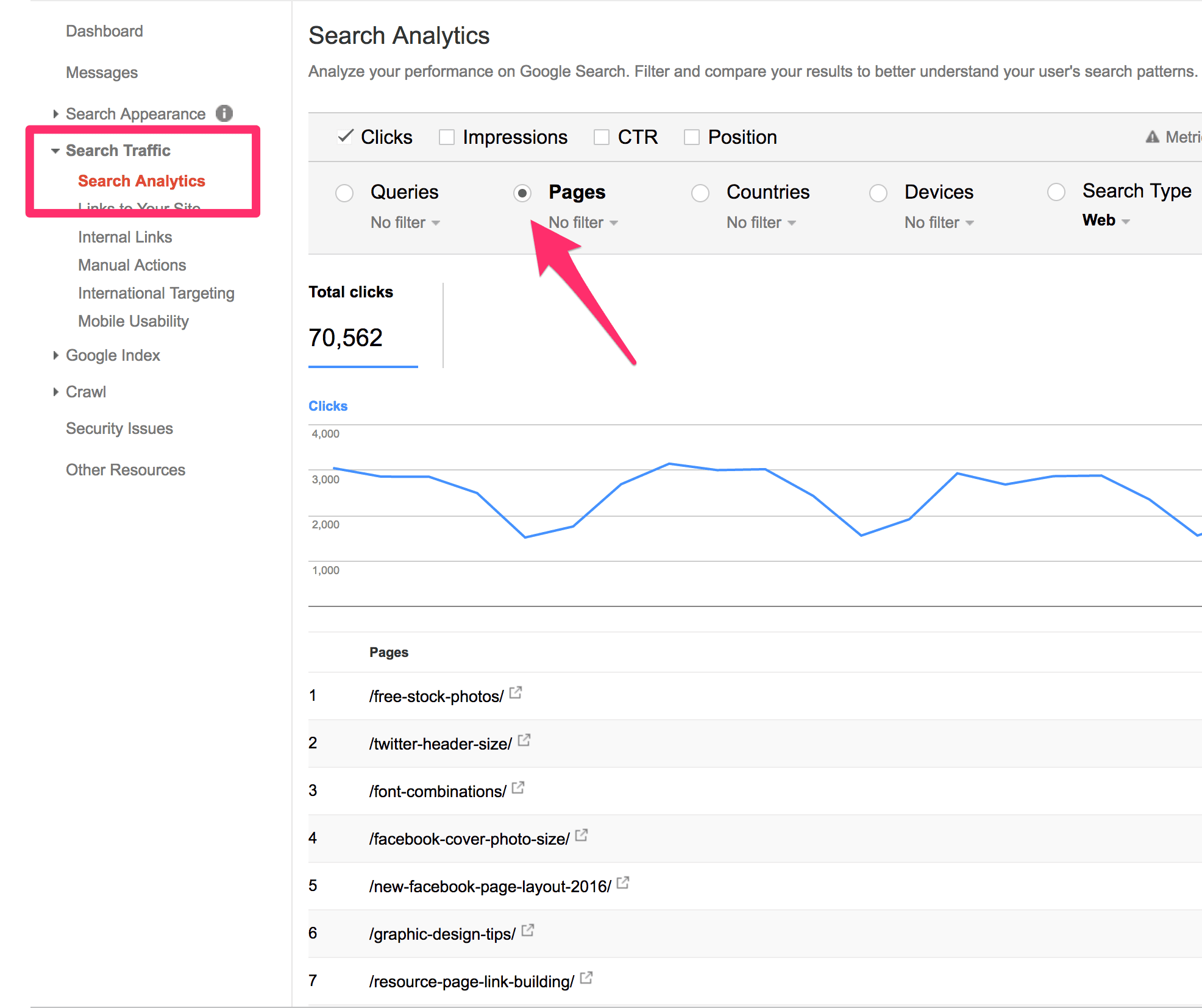The image size is (1202, 1008).
Task: Click the info icon beside Search Appearance
Action: point(224,113)
